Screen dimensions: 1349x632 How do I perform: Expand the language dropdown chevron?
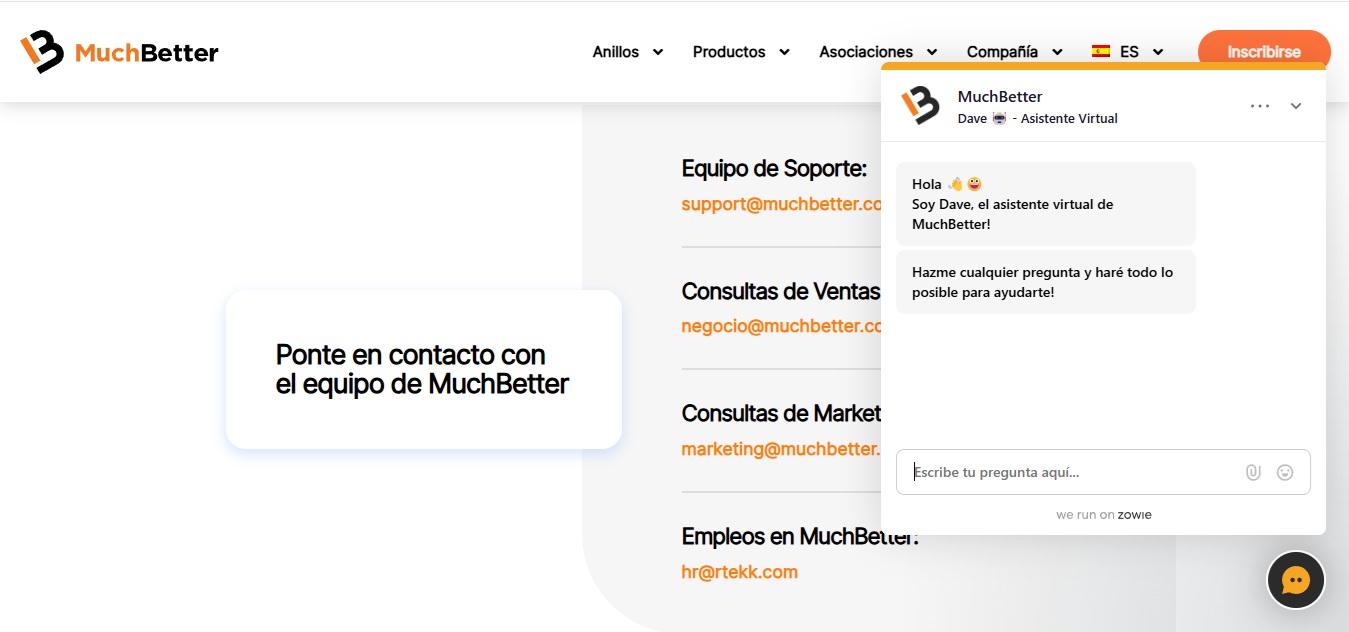[x=1158, y=52]
